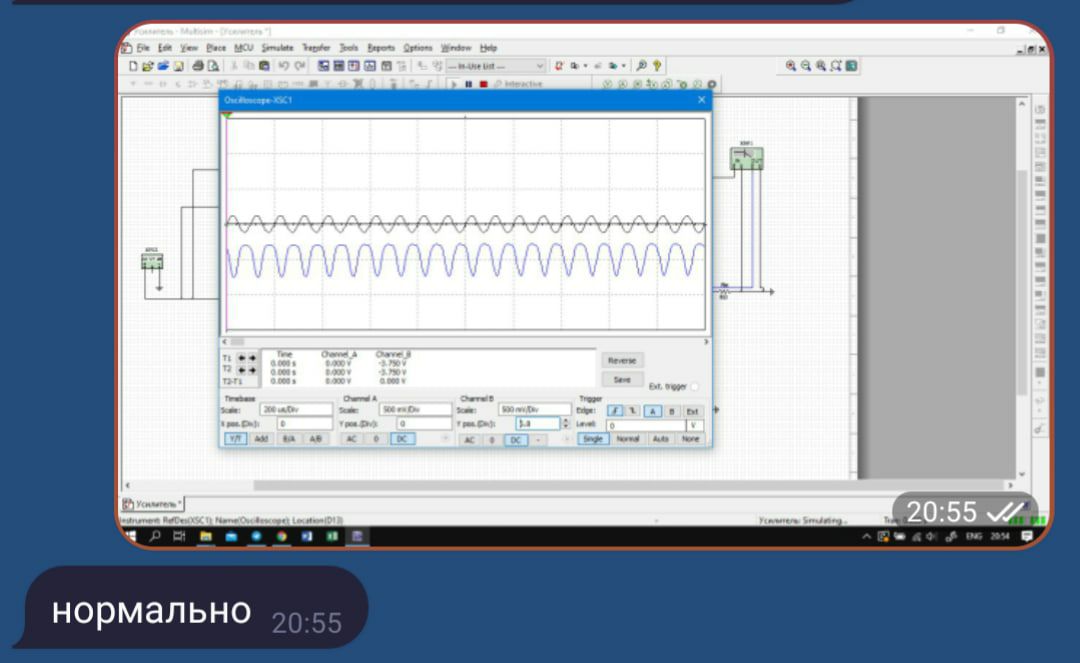The image size is (1080, 663).
Task: Set Channel A coupling to AC
Action: coord(351,439)
